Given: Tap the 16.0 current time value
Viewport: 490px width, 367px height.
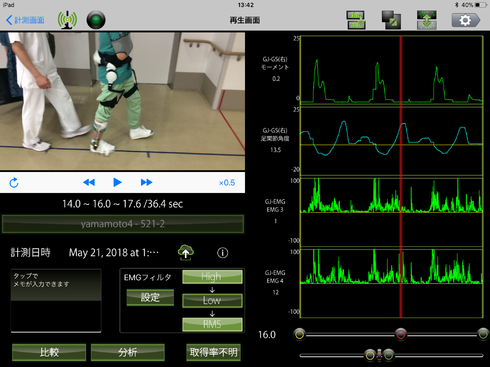Looking at the screenshot, I should tap(267, 335).
